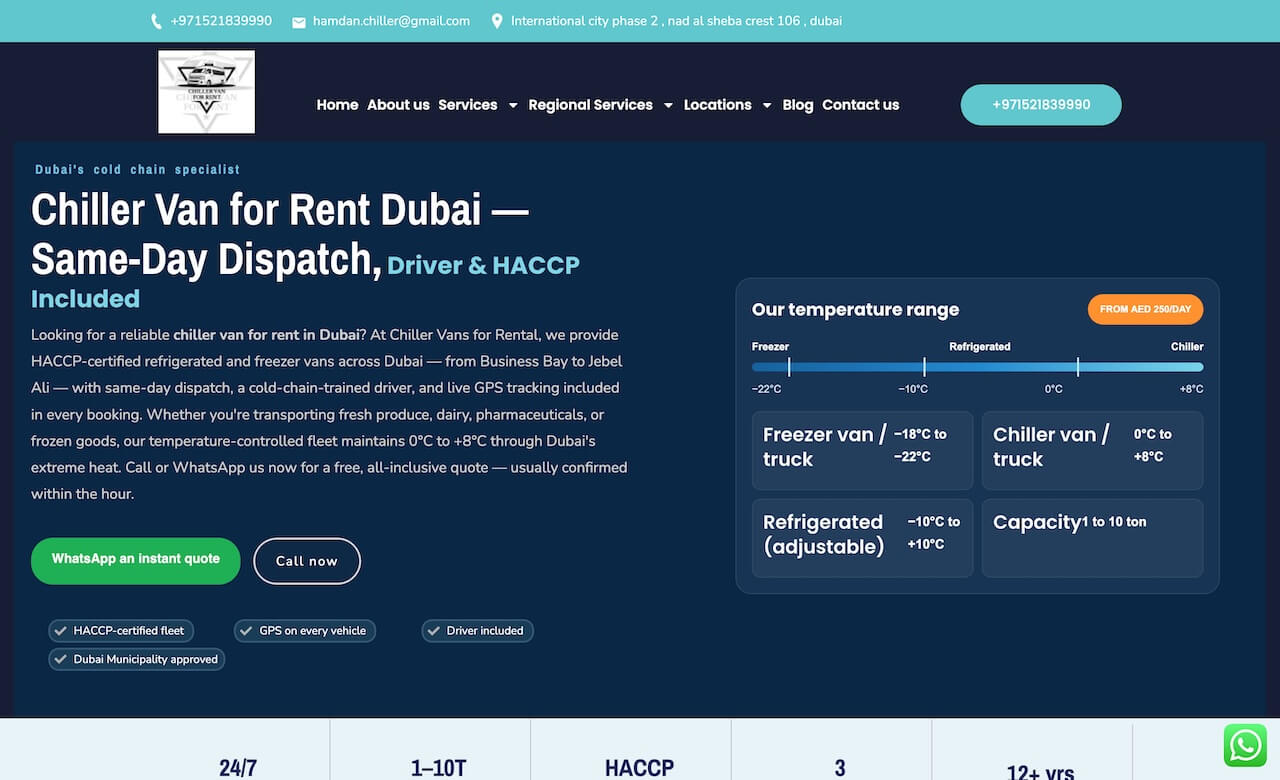Screen dimensions: 1280x780
Task: Open the About us menu item
Action: pyautogui.click(x=398, y=105)
